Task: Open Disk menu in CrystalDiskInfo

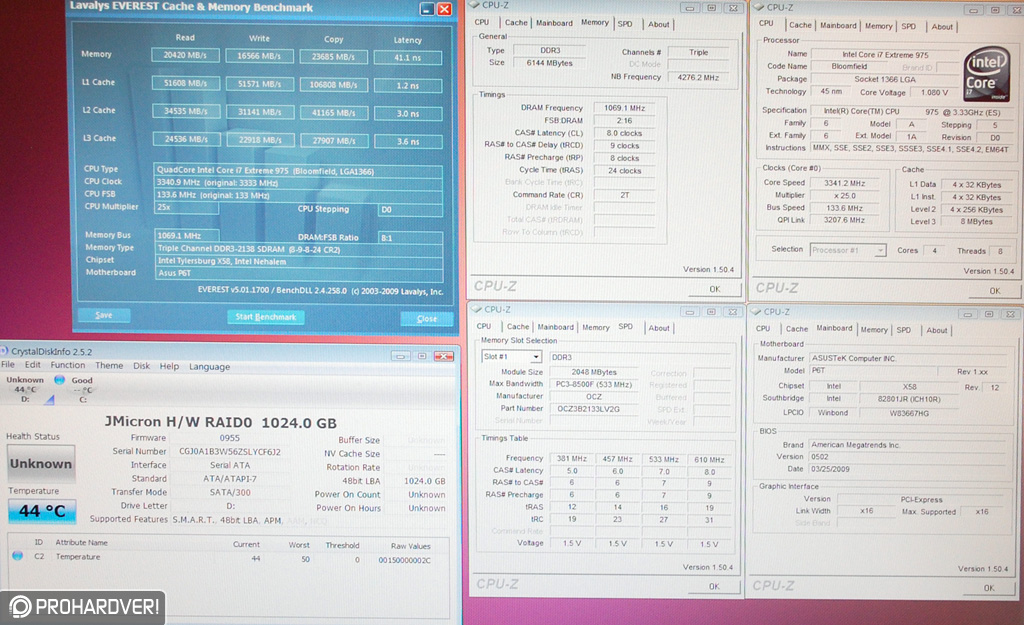Action: point(142,366)
